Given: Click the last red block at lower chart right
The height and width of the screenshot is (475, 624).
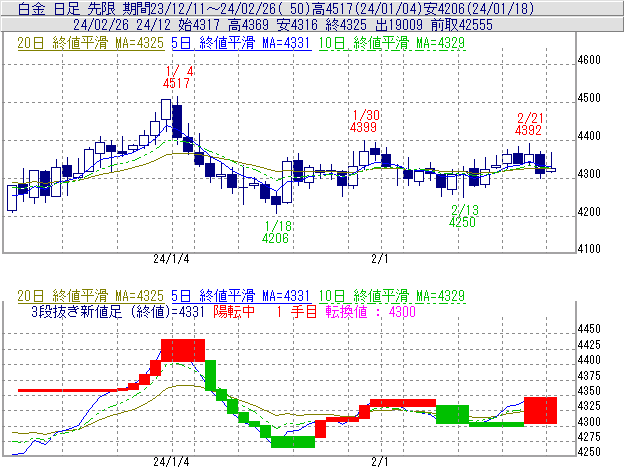Looking at the screenshot, I should click(x=540, y=410).
